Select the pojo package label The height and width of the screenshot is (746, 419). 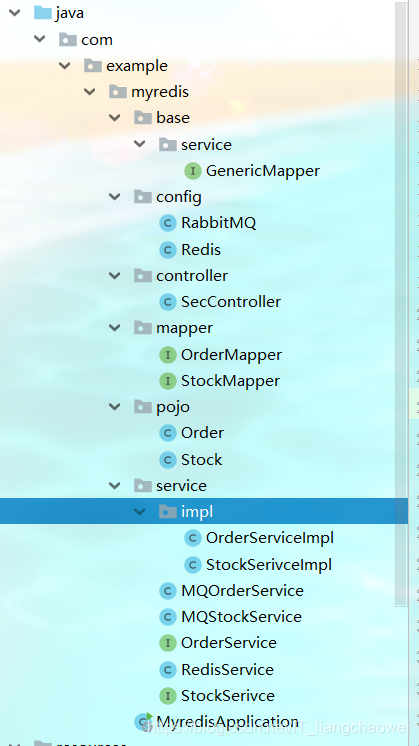173,408
